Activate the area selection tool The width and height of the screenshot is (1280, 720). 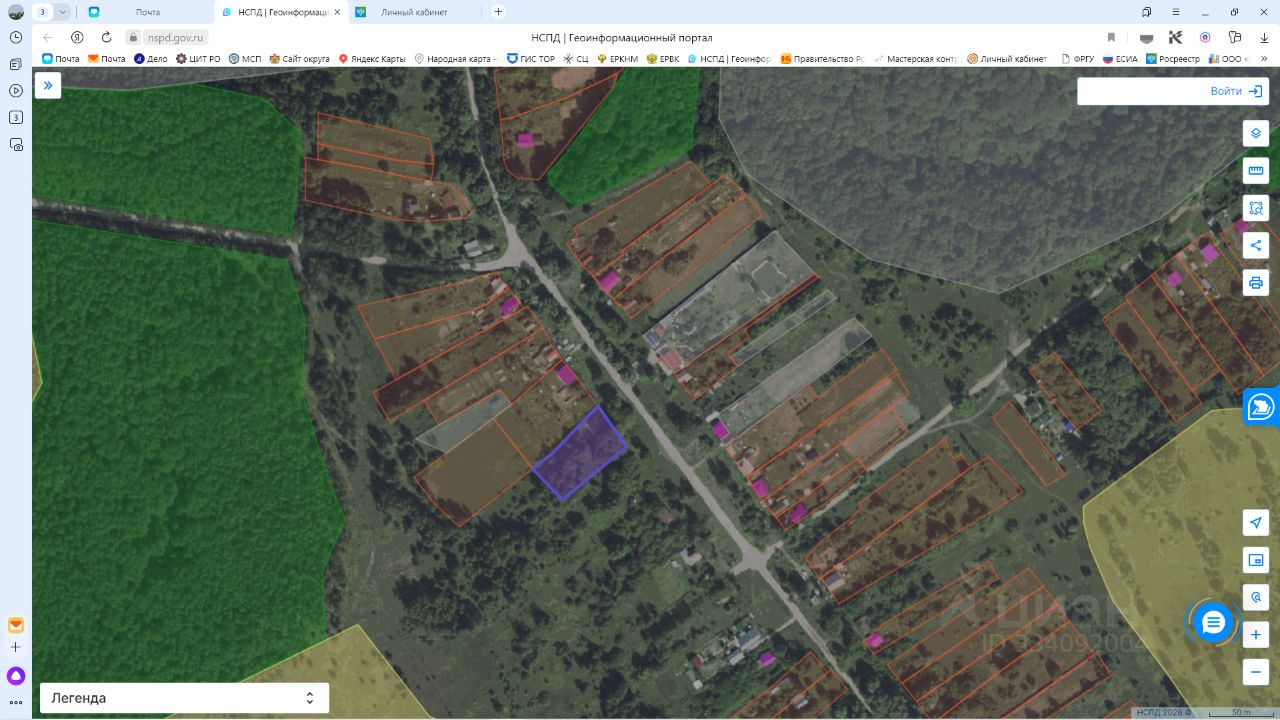(x=1256, y=208)
